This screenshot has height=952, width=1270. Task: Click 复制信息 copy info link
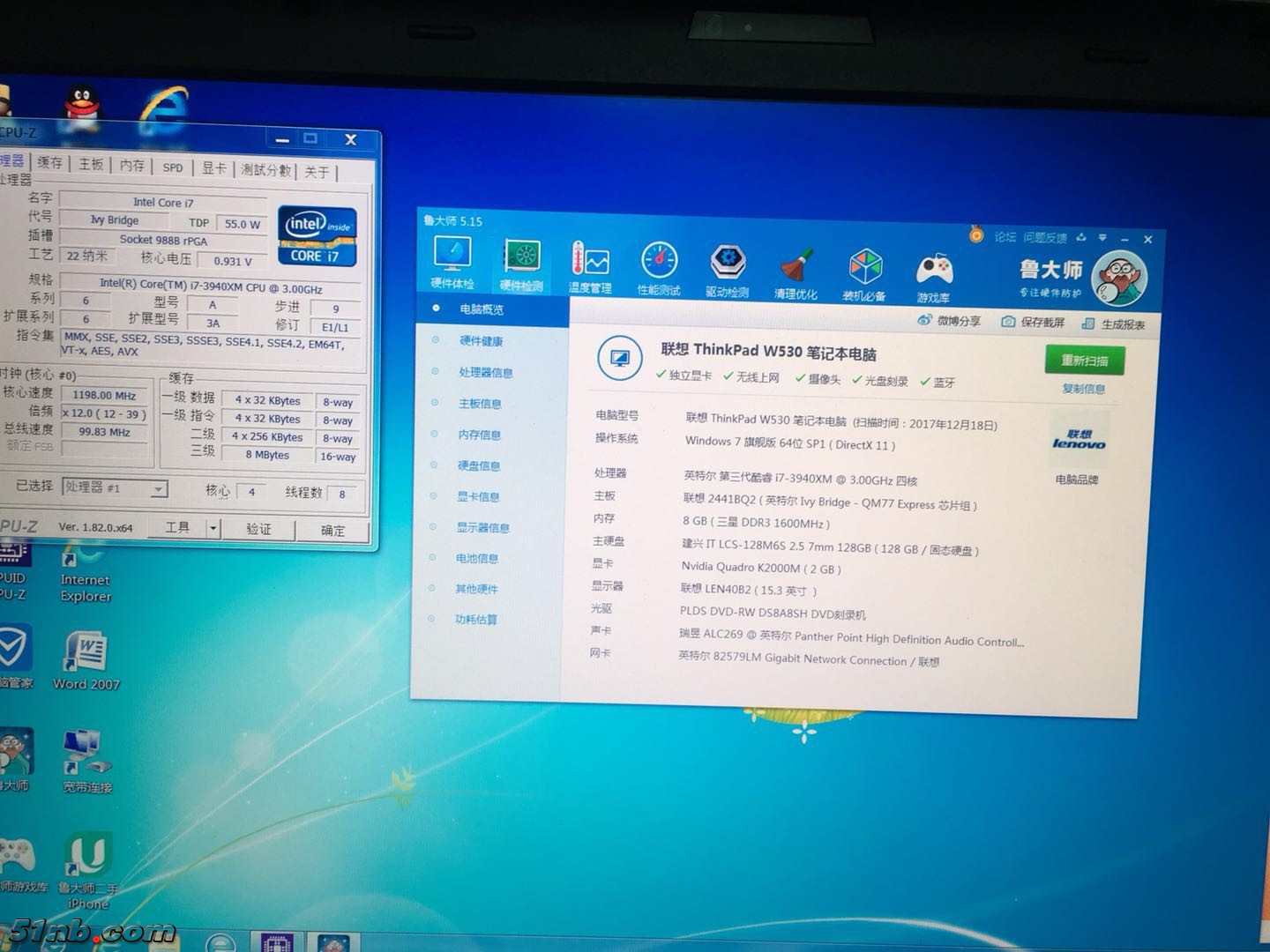(x=1084, y=389)
